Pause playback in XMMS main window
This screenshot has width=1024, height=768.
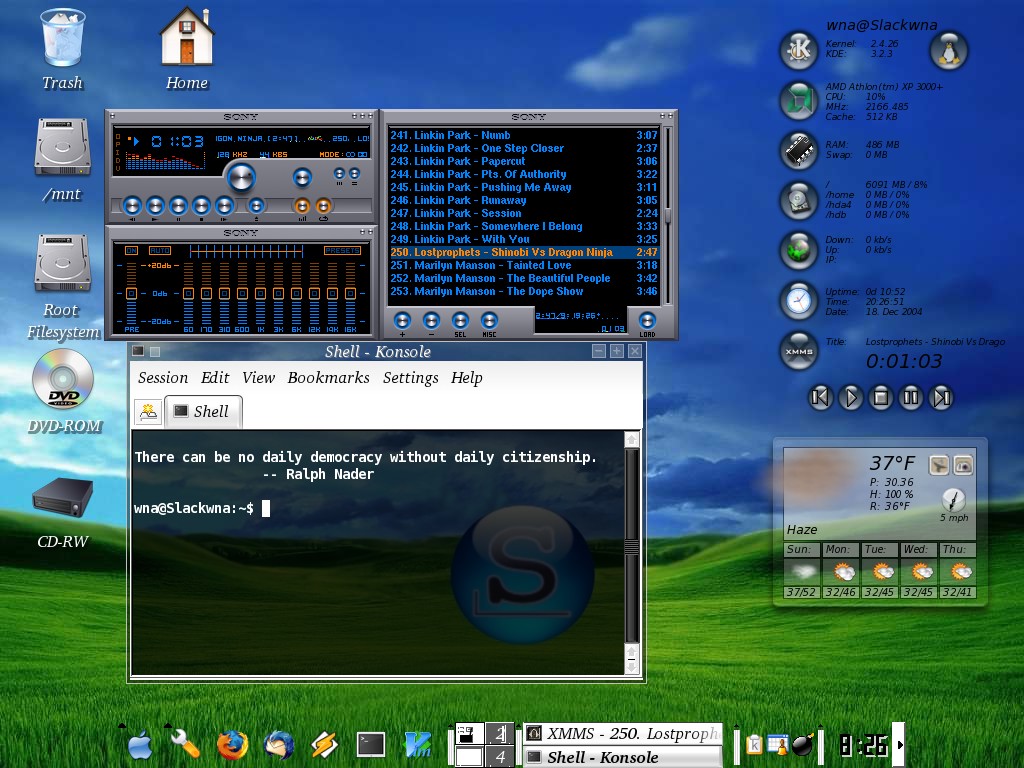(178, 206)
